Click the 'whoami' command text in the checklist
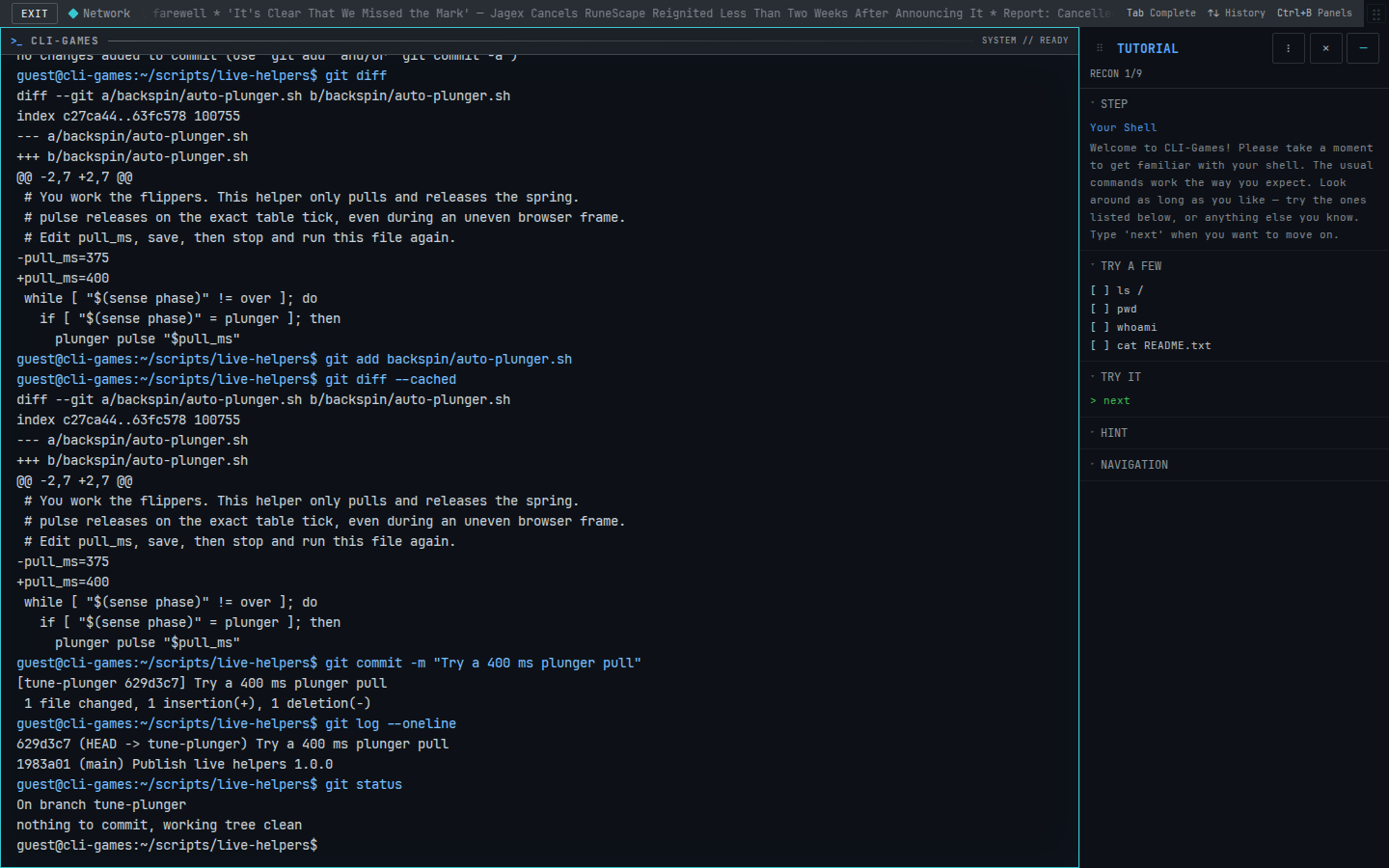1389x868 pixels. [1136, 327]
